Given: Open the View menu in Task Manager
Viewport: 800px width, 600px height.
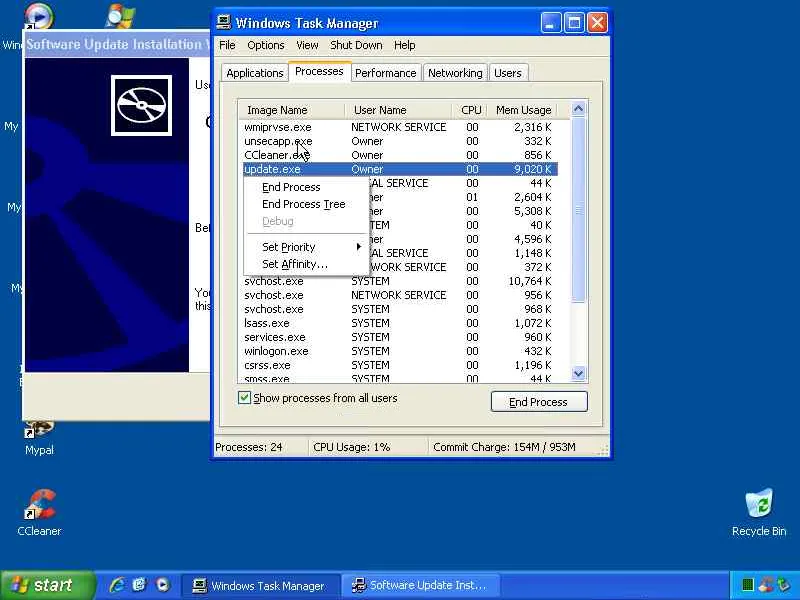Looking at the screenshot, I should (307, 45).
